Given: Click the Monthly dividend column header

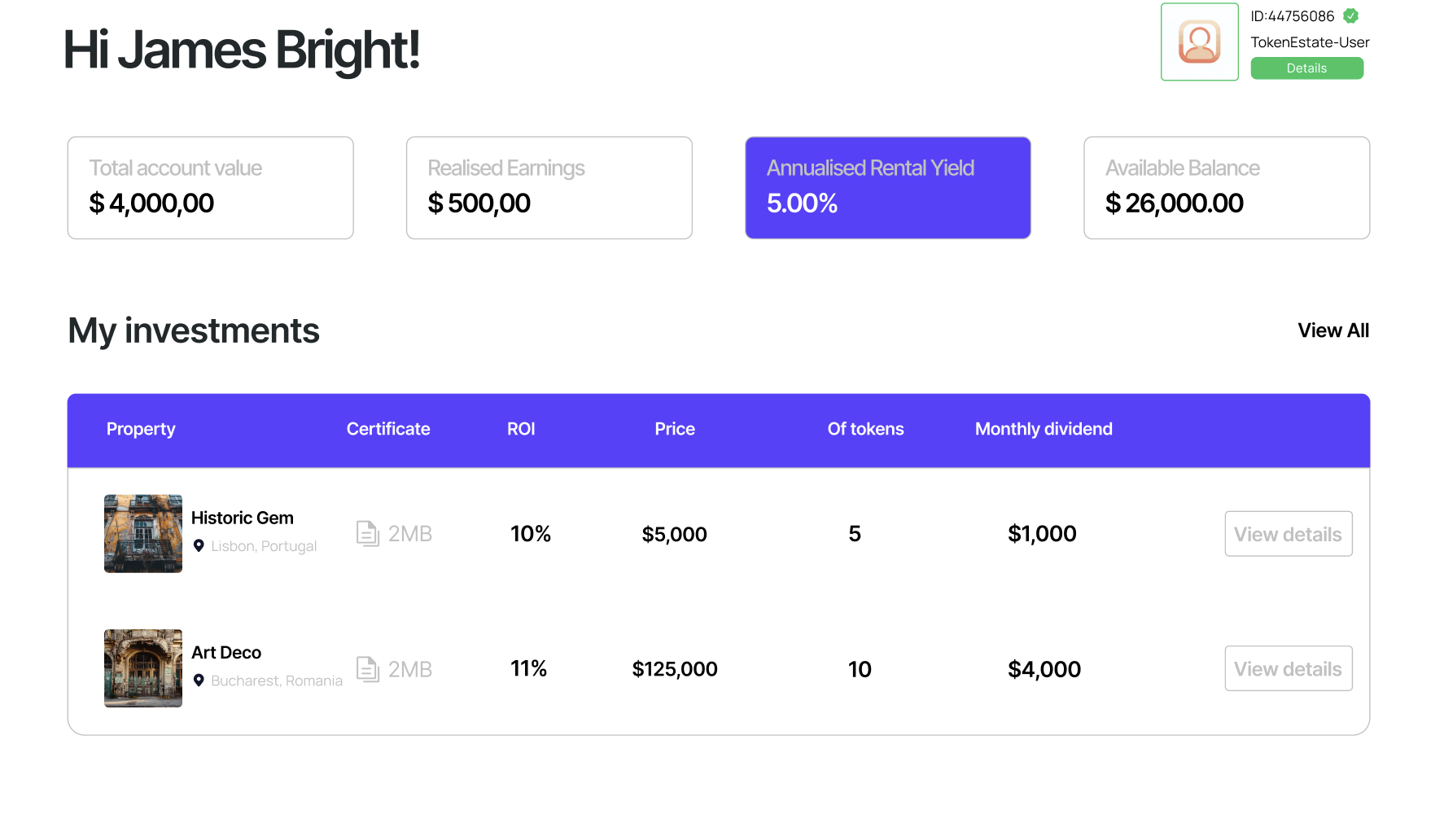Looking at the screenshot, I should click(1044, 429).
